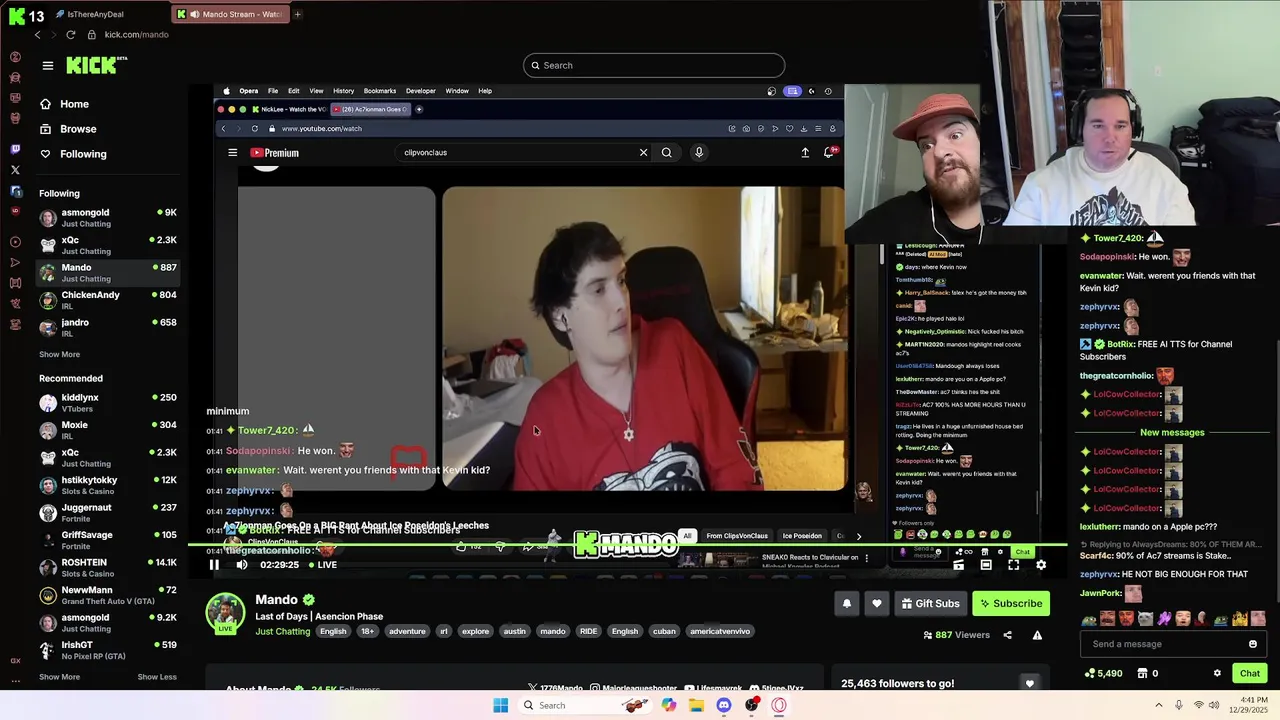Open the emoji picker in chat box
This screenshot has width=1280, height=720.
click(x=1253, y=644)
